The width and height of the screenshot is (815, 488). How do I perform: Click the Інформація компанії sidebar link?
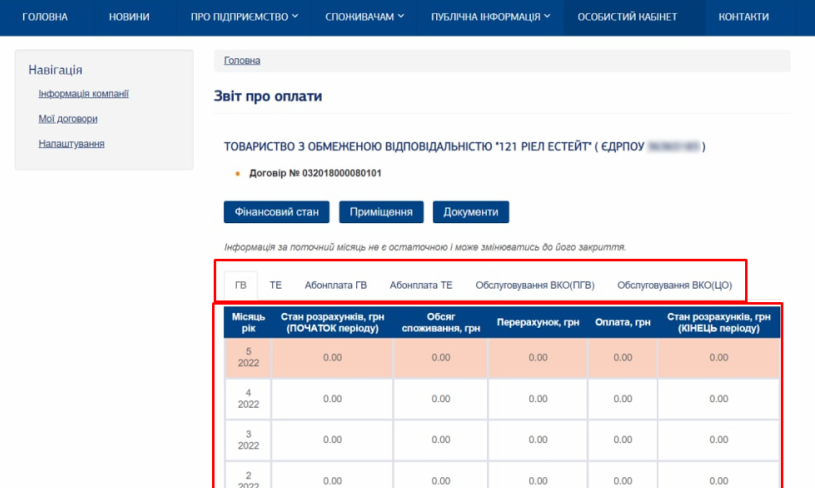click(84, 94)
